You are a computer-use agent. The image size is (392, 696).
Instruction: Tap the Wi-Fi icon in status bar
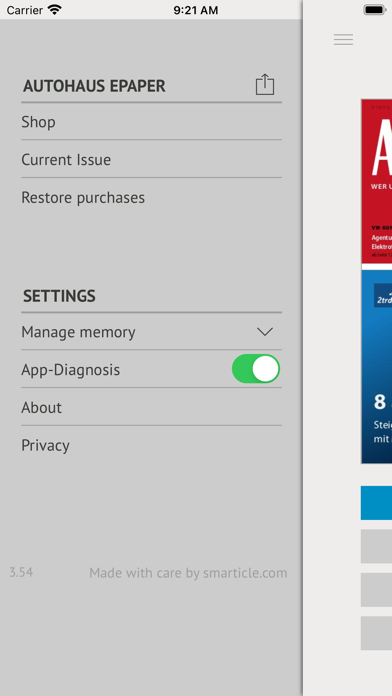[55, 10]
